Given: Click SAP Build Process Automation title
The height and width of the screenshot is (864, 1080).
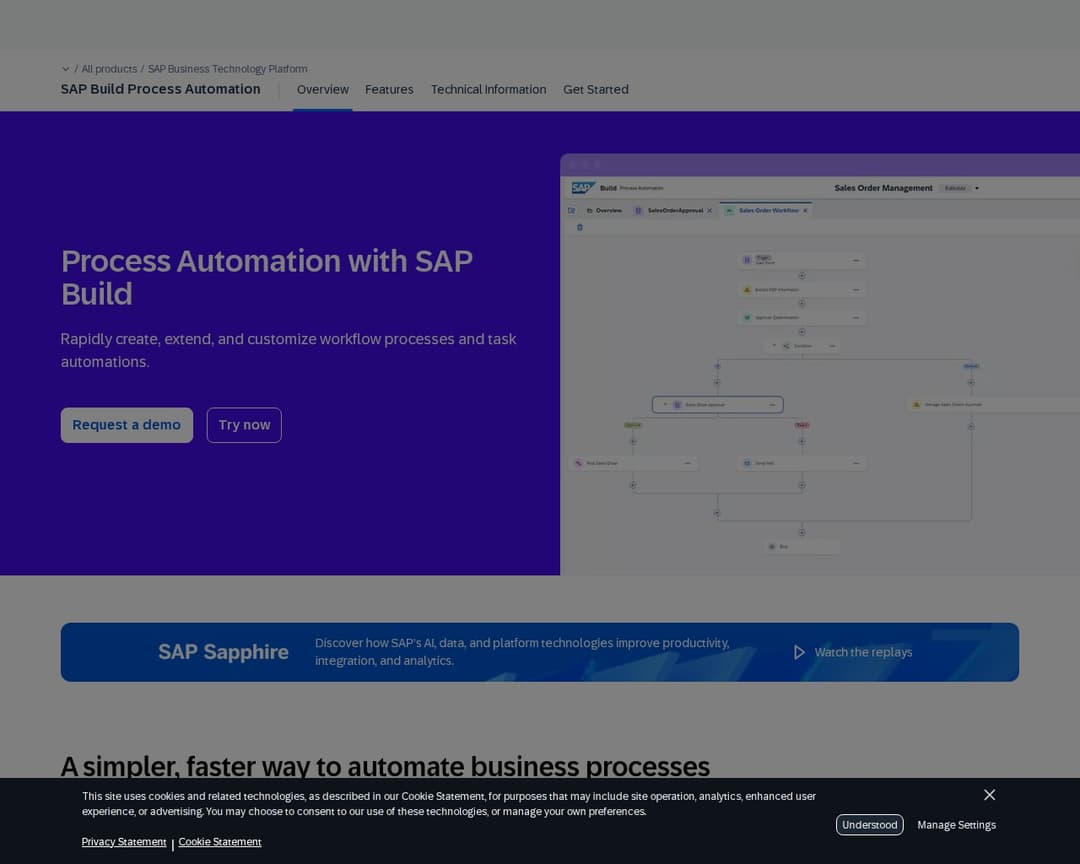Looking at the screenshot, I should [x=160, y=89].
